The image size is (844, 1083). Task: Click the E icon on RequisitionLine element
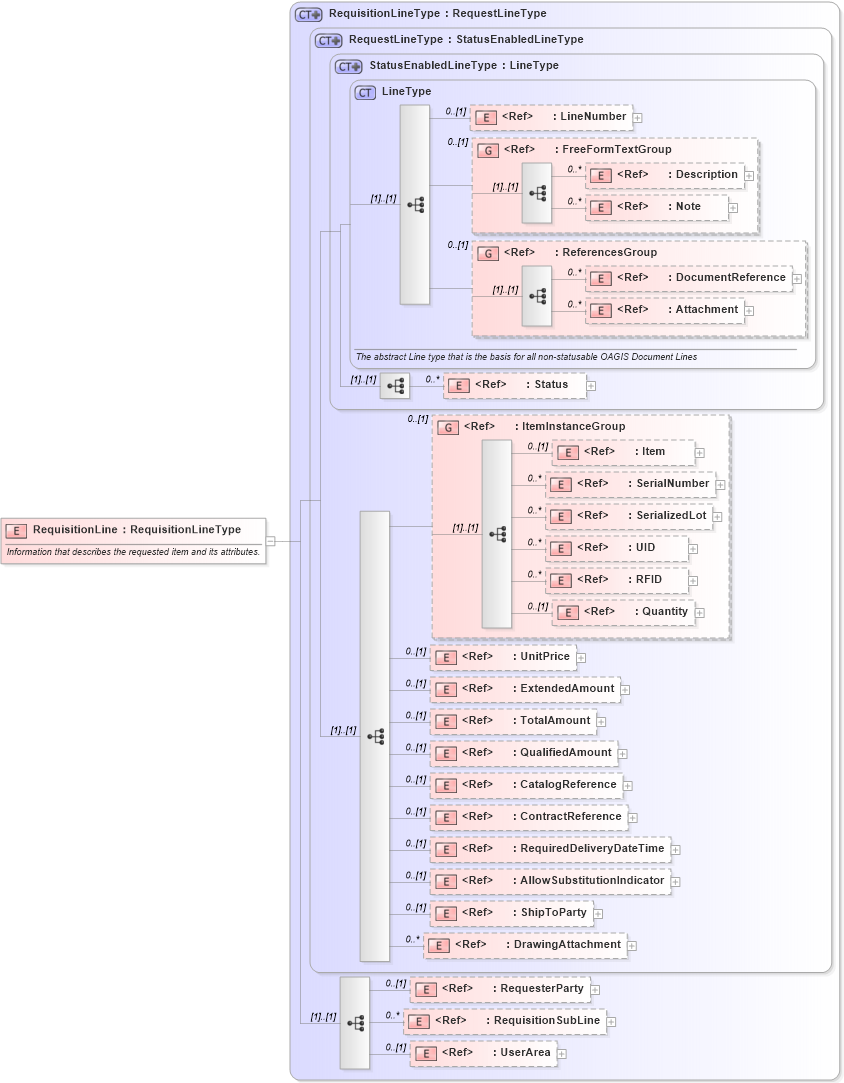tap(16, 529)
